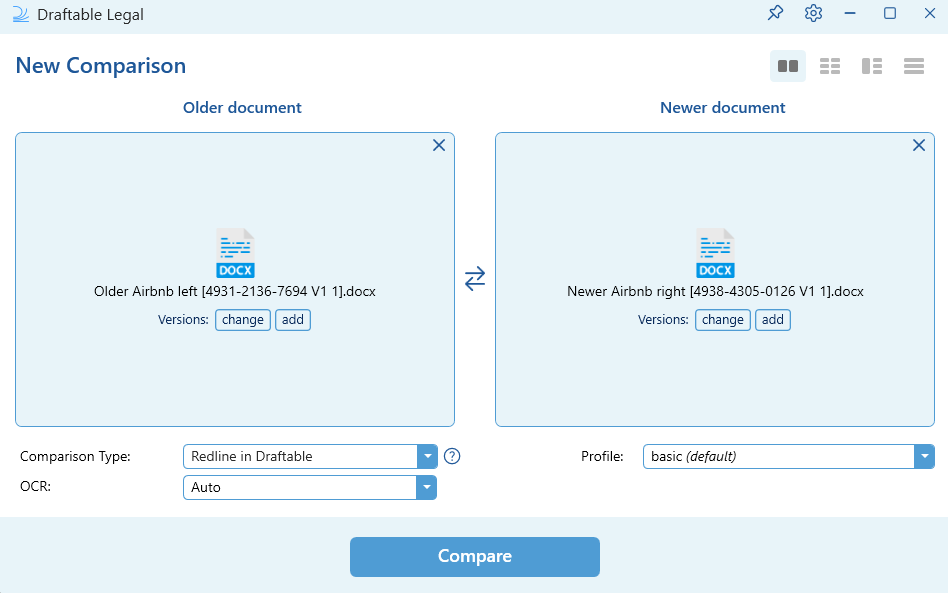Click the older document DOCX file icon
This screenshot has height=593, width=948.
235,253
